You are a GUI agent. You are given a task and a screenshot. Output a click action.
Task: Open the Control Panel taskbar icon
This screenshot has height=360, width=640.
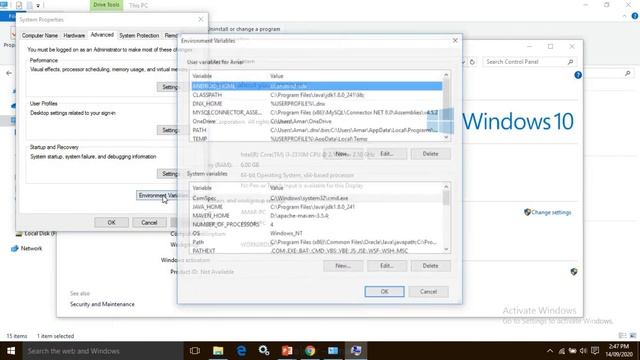pos(333,351)
